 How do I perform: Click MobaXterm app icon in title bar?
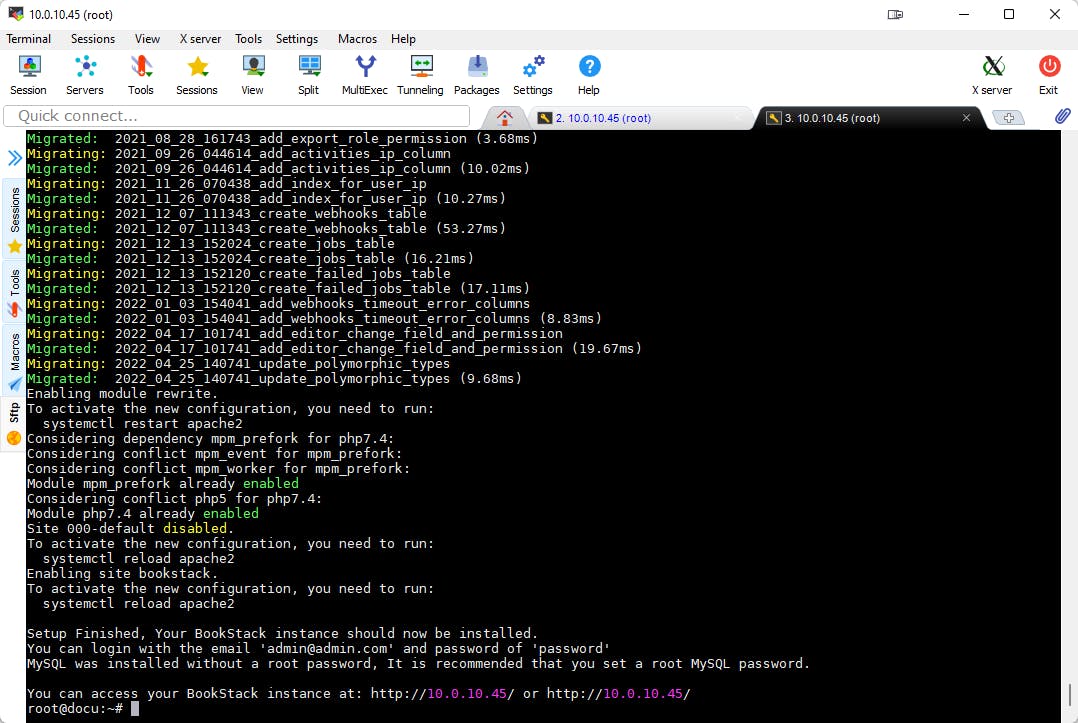click(15, 14)
